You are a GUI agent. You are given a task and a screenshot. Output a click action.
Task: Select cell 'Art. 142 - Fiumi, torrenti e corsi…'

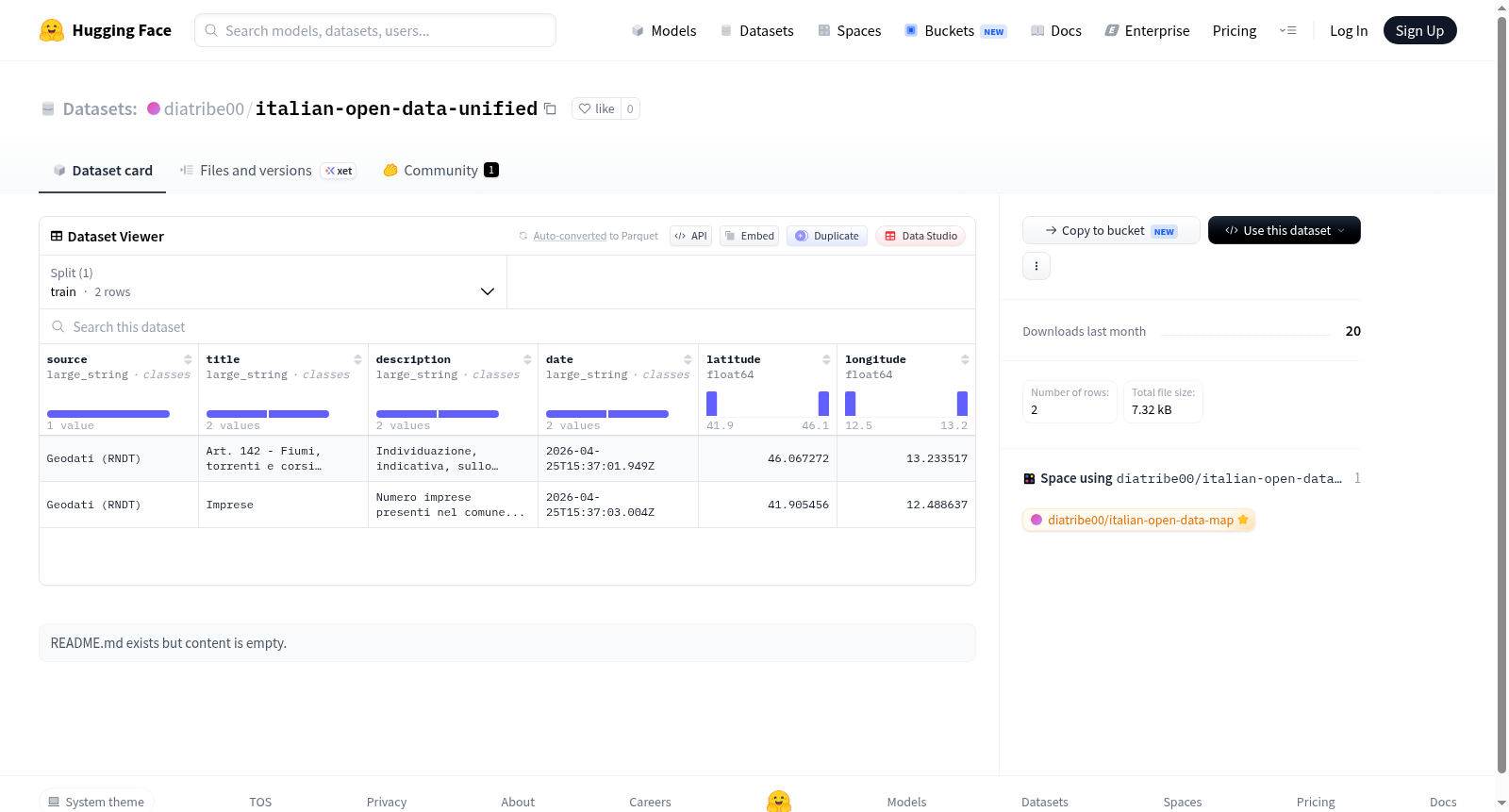[283, 458]
